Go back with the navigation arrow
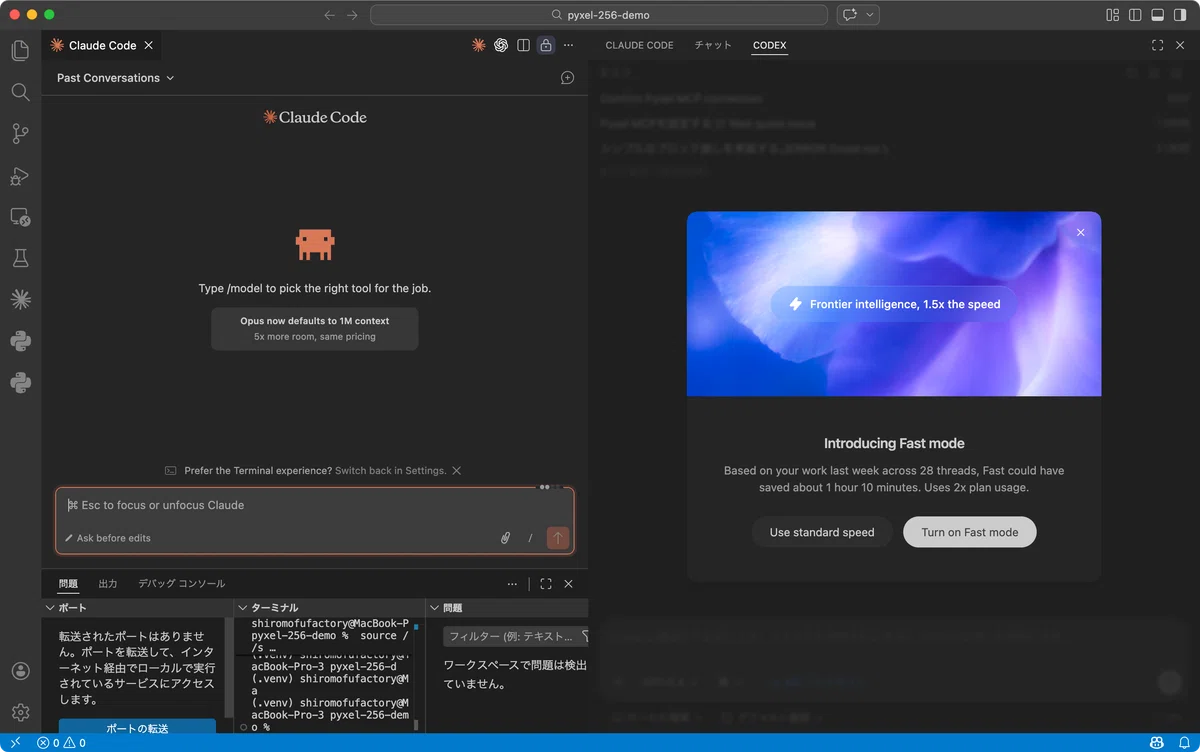The image size is (1200, 752). (330, 15)
